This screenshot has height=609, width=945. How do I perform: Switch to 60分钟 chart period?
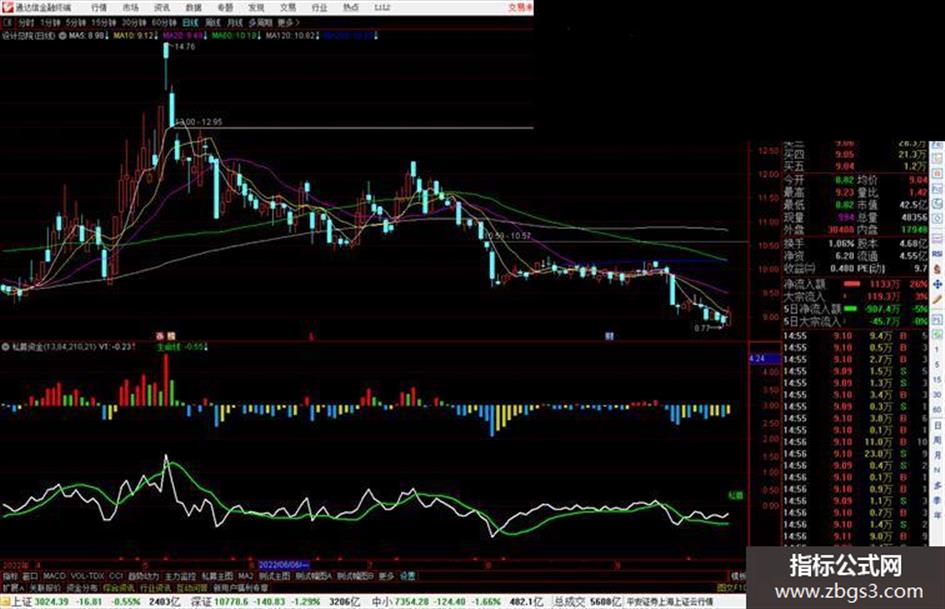tap(164, 22)
